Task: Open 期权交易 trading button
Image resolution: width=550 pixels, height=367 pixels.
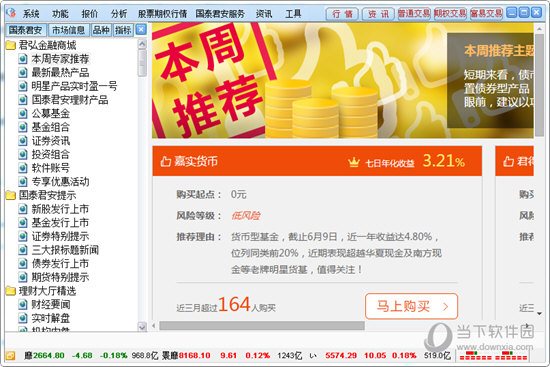Action: (450, 14)
